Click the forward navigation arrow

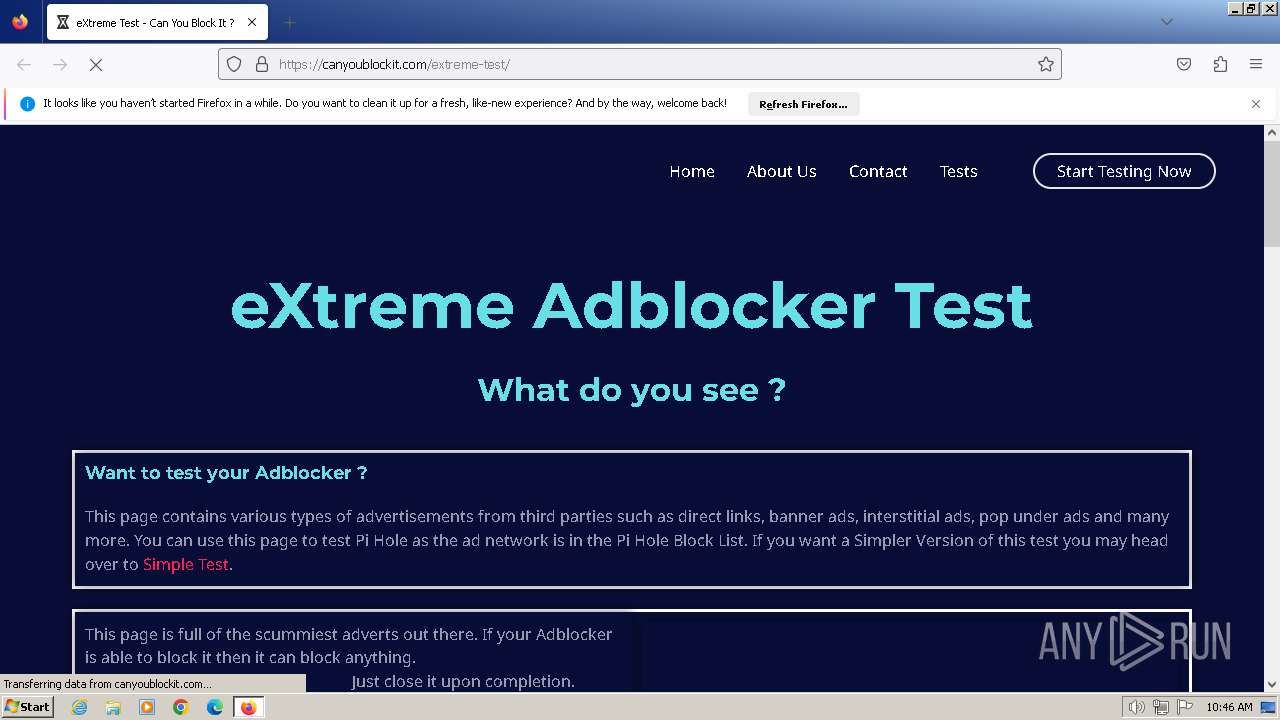coord(60,64)
